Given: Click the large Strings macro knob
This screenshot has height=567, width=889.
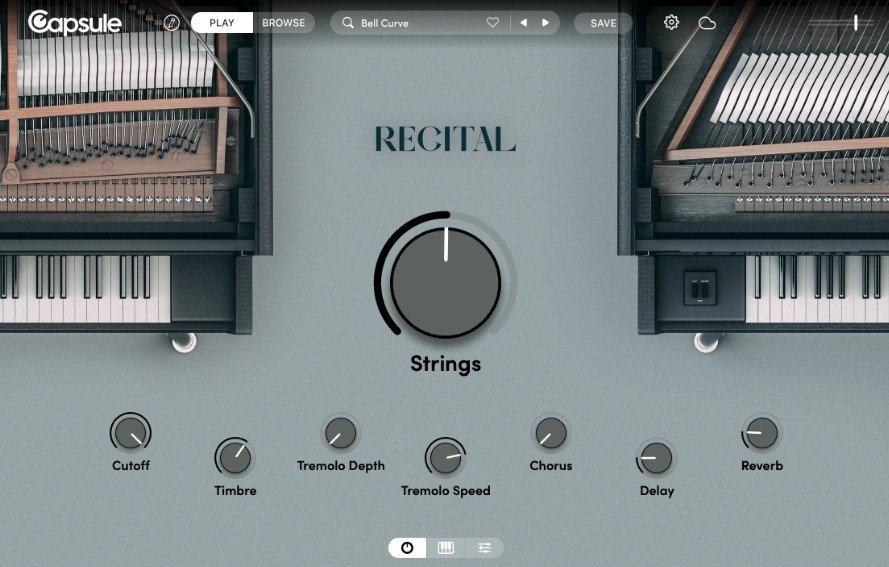Looking at the screenshot, I should pyautogui.click(x=445, y=282).
